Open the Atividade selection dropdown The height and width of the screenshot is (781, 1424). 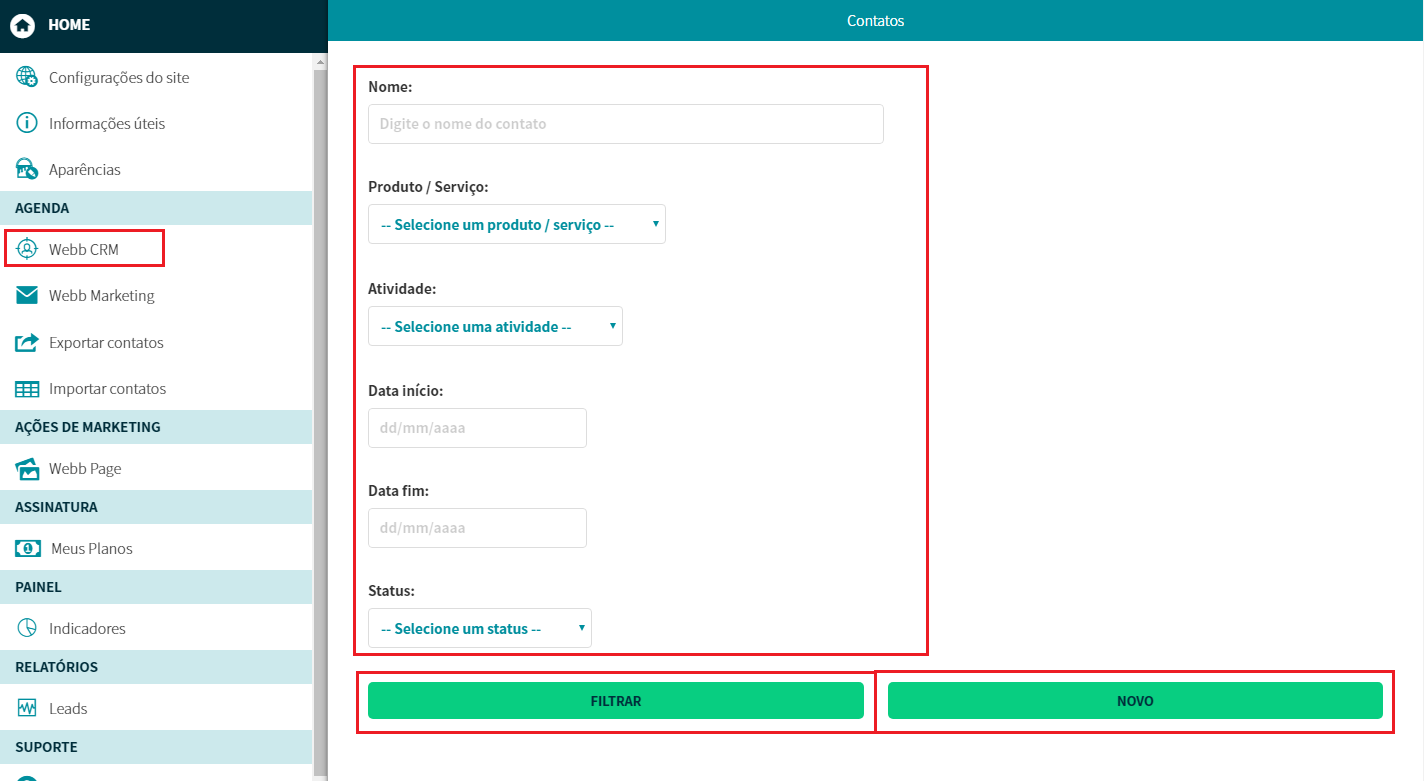[495, 327]
